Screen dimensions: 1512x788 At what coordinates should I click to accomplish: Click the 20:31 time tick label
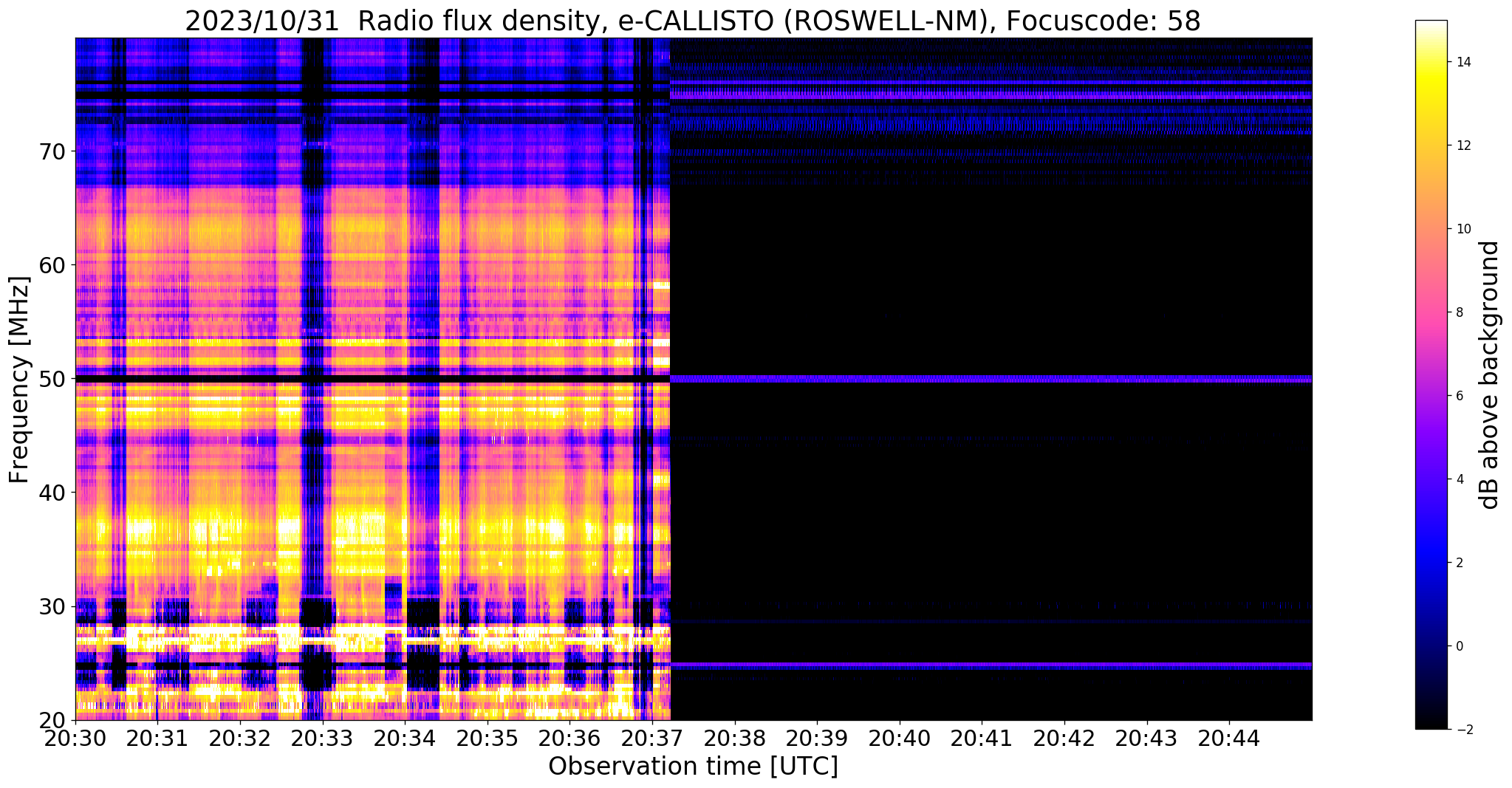(x=158, y=737)
